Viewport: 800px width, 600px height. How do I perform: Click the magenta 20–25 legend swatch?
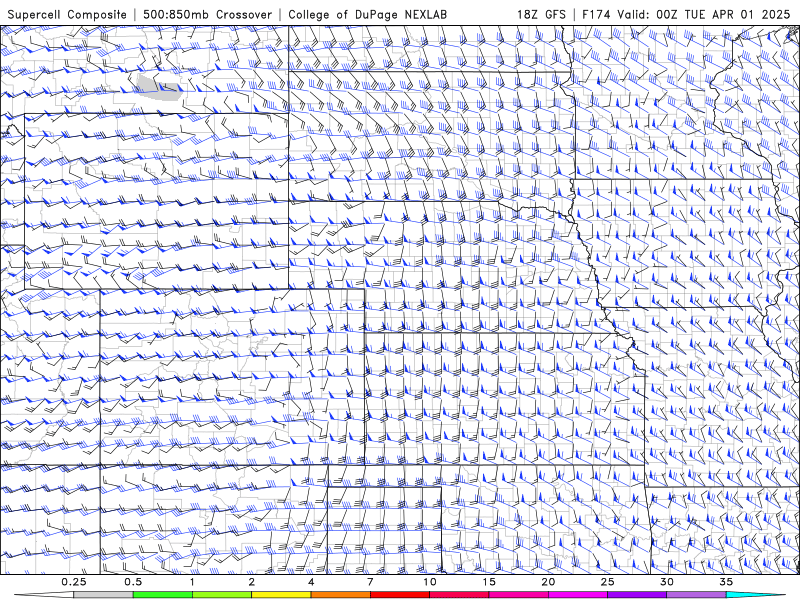[578, 595]
